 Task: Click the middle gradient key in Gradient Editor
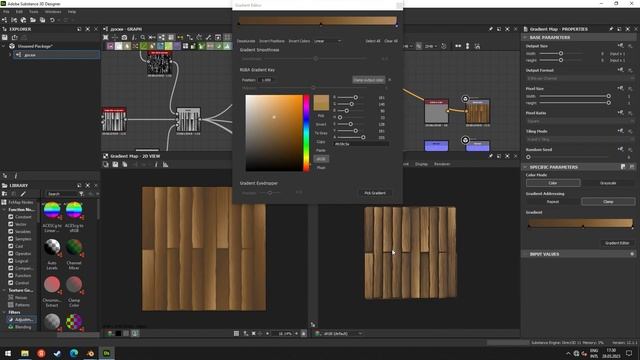tap(321, 25)
